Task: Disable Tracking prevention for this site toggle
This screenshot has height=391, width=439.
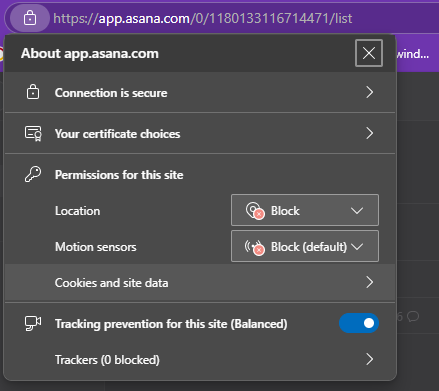Action: pos(359,323)
